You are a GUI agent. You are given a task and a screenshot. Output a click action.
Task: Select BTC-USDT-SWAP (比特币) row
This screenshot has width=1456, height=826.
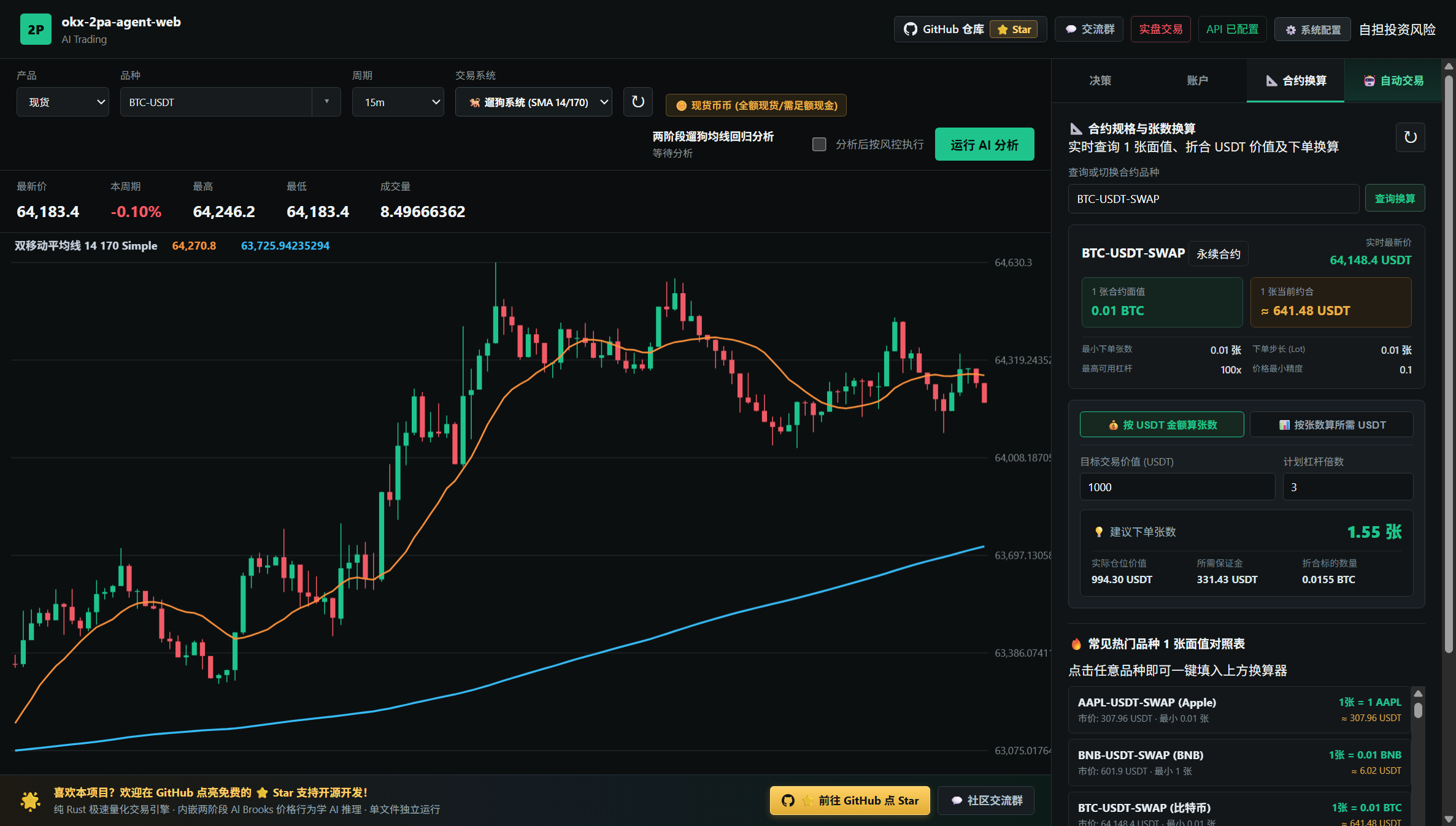pyautogui.click(x=1239, y=809)
